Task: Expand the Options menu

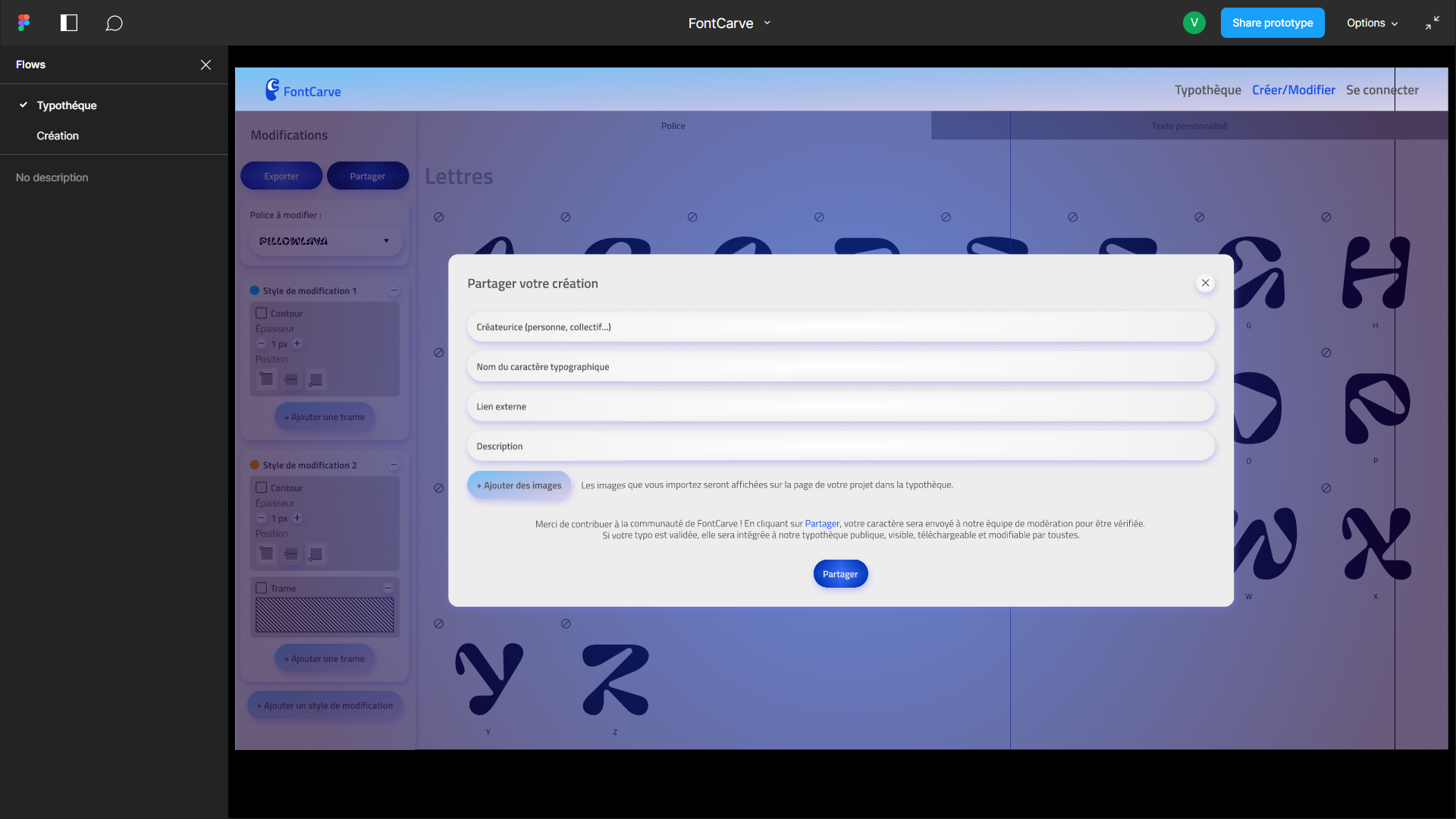Action: click(x=1372, y=23)
